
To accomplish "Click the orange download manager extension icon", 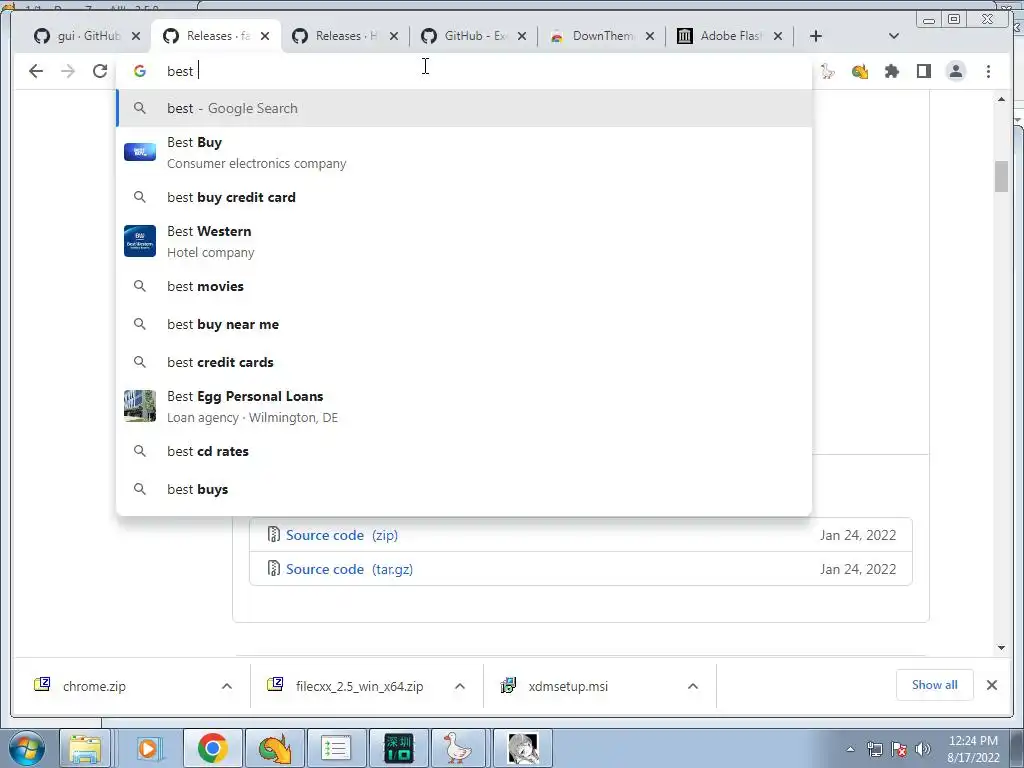I will point(860,71).
